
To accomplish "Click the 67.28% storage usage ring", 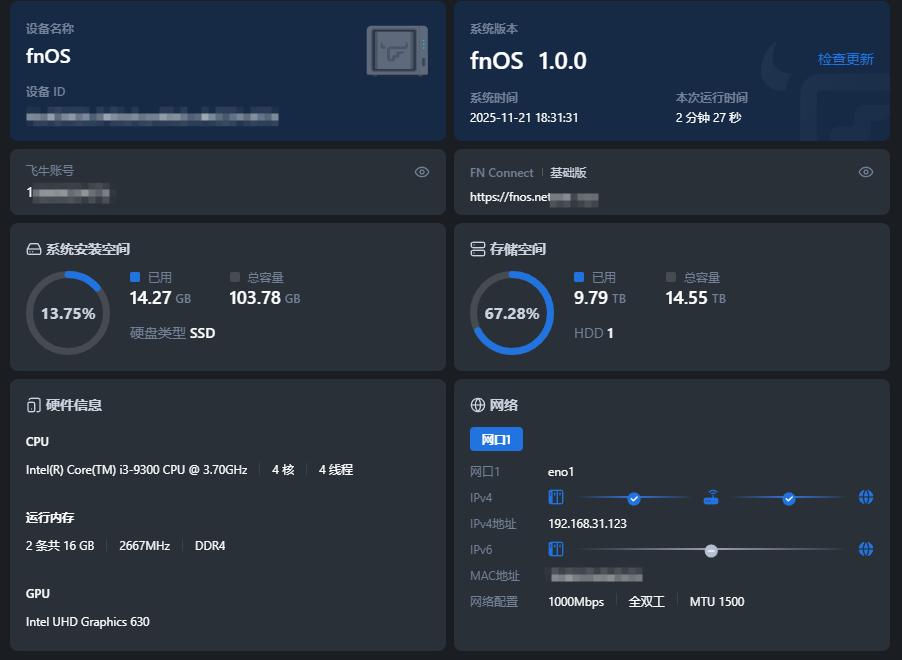I will point(512,313).
